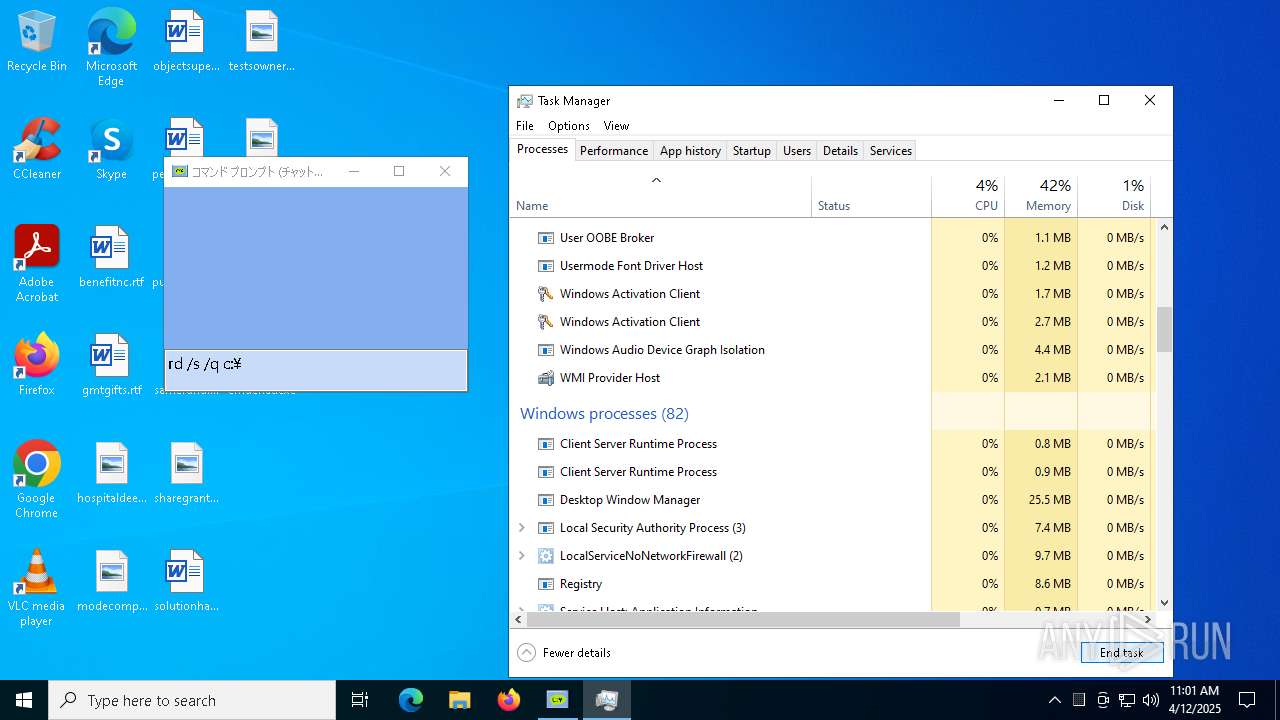Screen dimensions: 1280x720
Task: Select WMI Provider Host process
Action: pos(721,378)
